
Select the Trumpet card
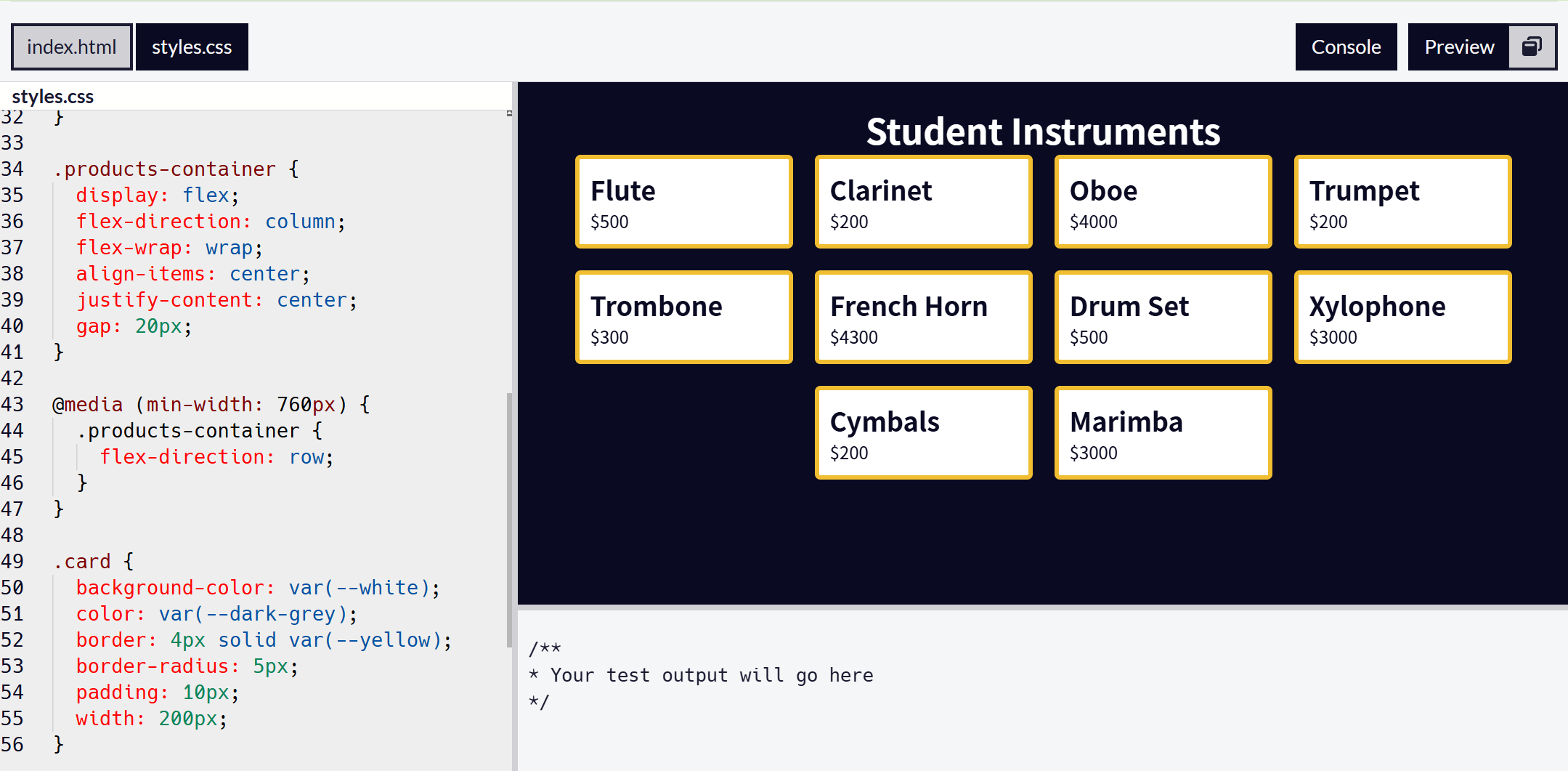tap(1402, 202)
